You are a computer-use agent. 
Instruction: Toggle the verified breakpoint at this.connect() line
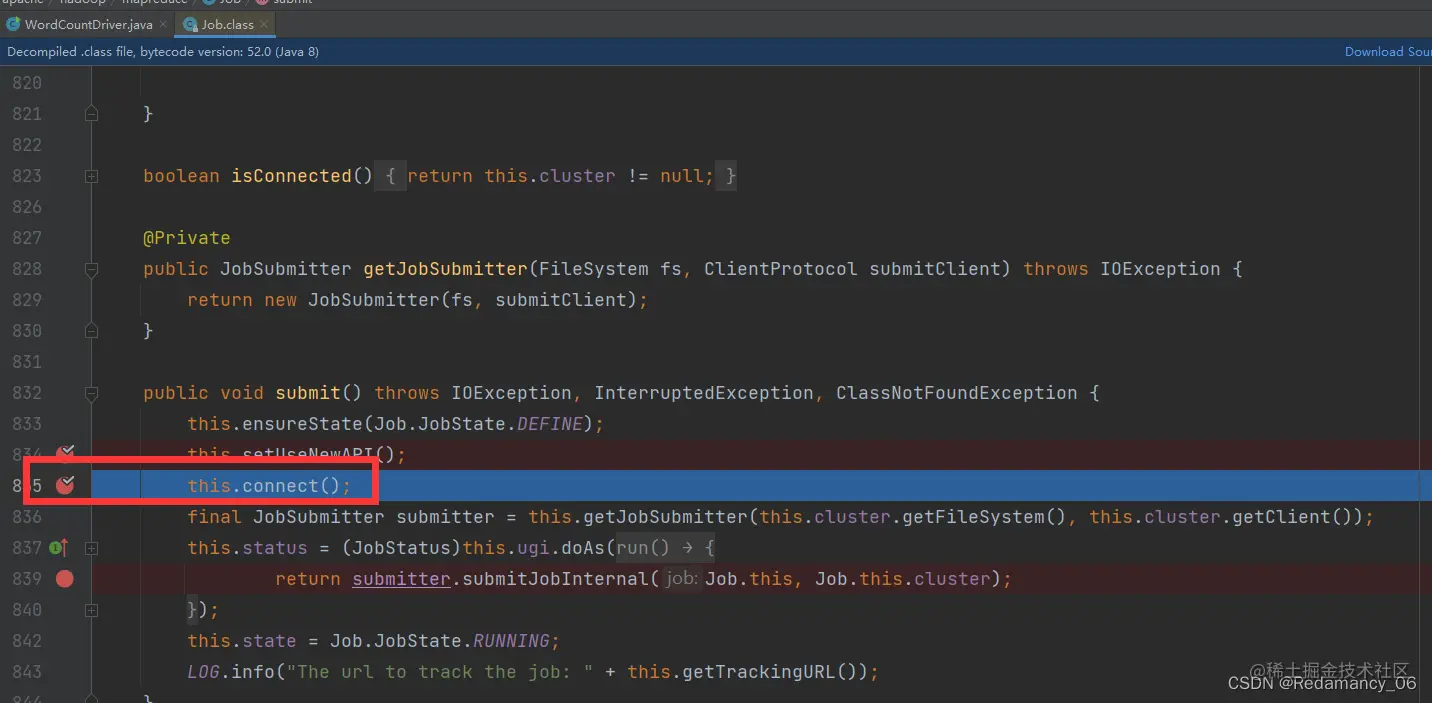point(65,486)
